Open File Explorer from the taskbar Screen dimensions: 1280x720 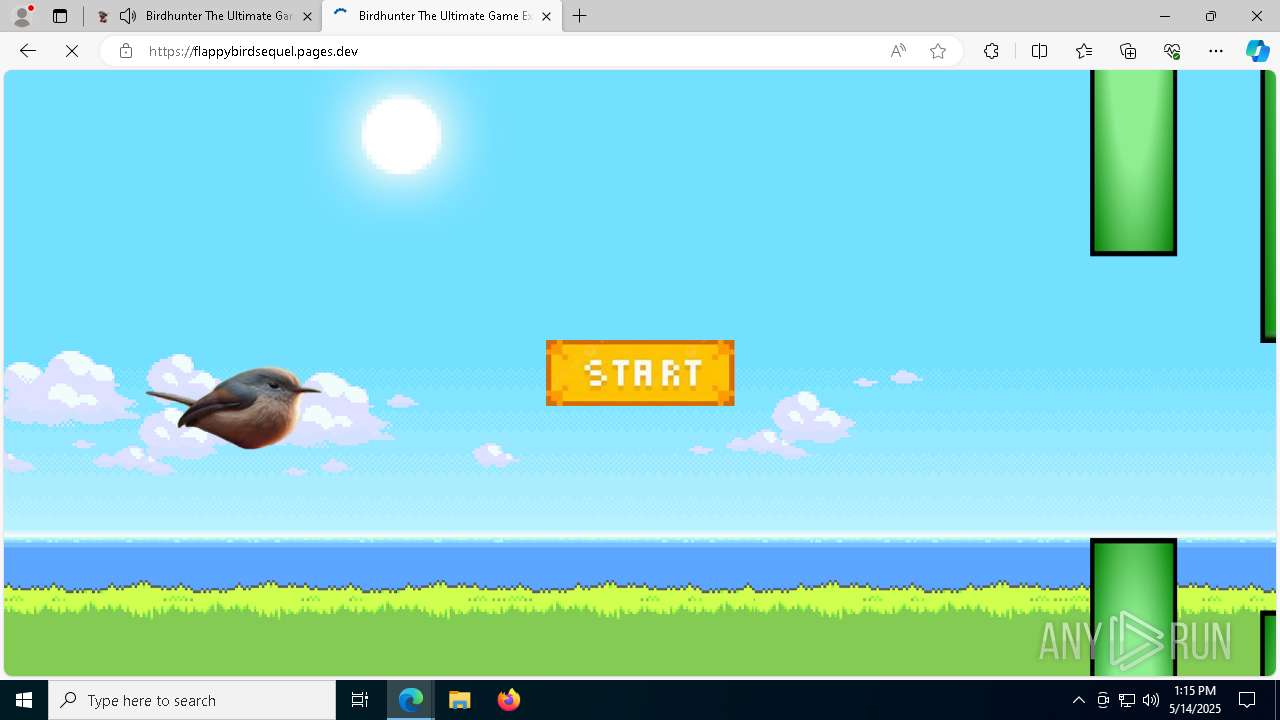459,700
